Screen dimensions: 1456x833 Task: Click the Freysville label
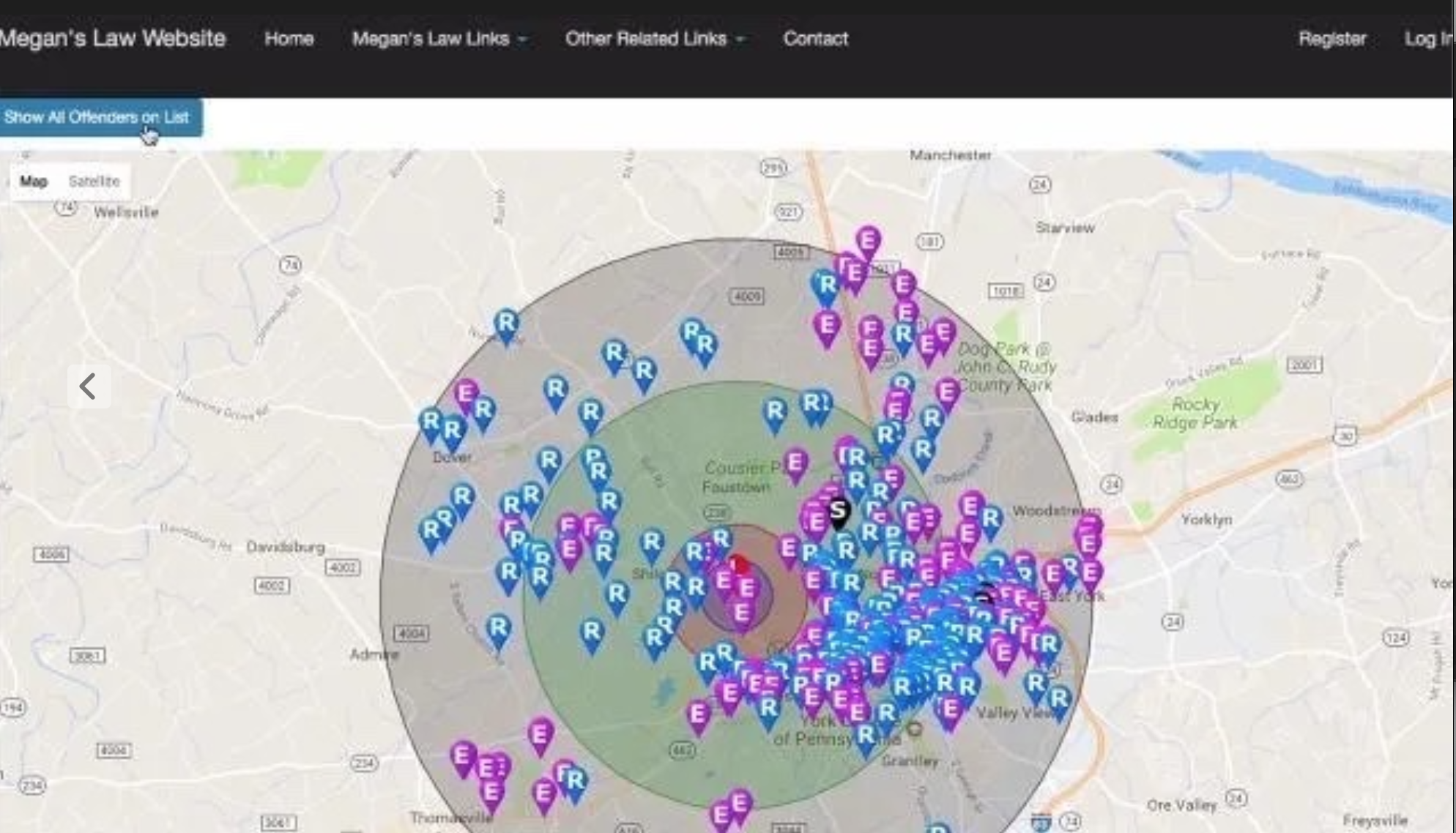pyautogui.click(x=1375, y=821)
